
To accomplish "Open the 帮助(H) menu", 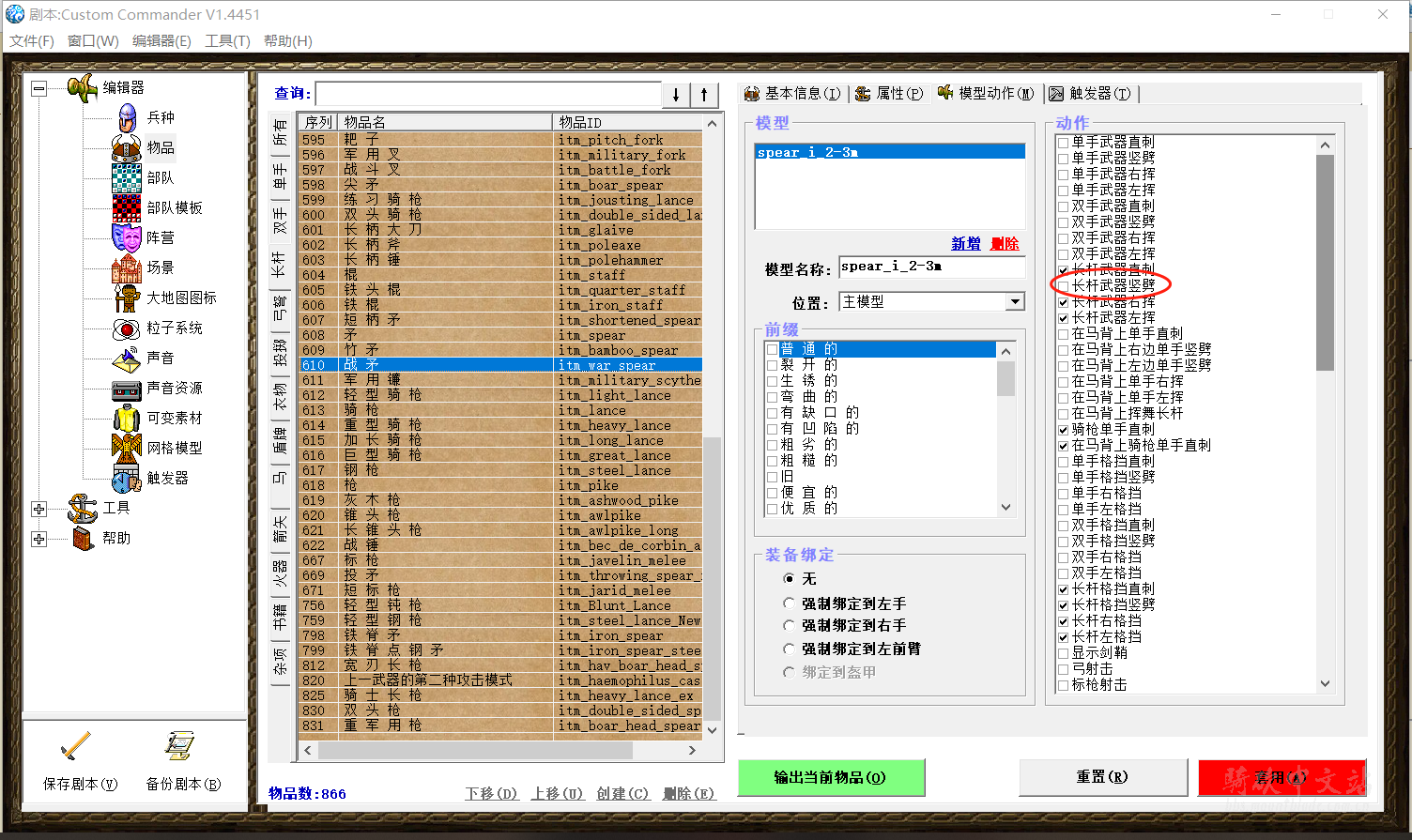I will (288, 40).
